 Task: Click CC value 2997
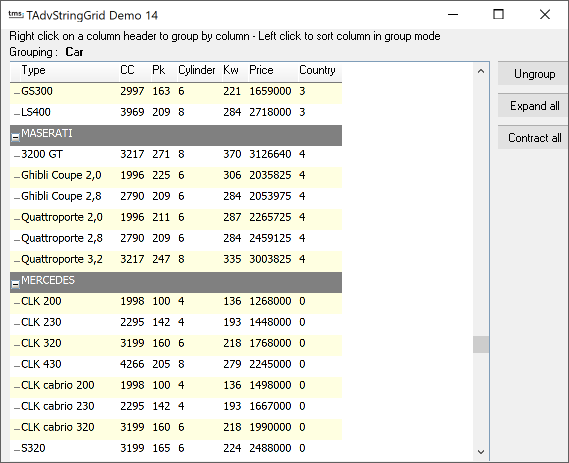(132, 91)
